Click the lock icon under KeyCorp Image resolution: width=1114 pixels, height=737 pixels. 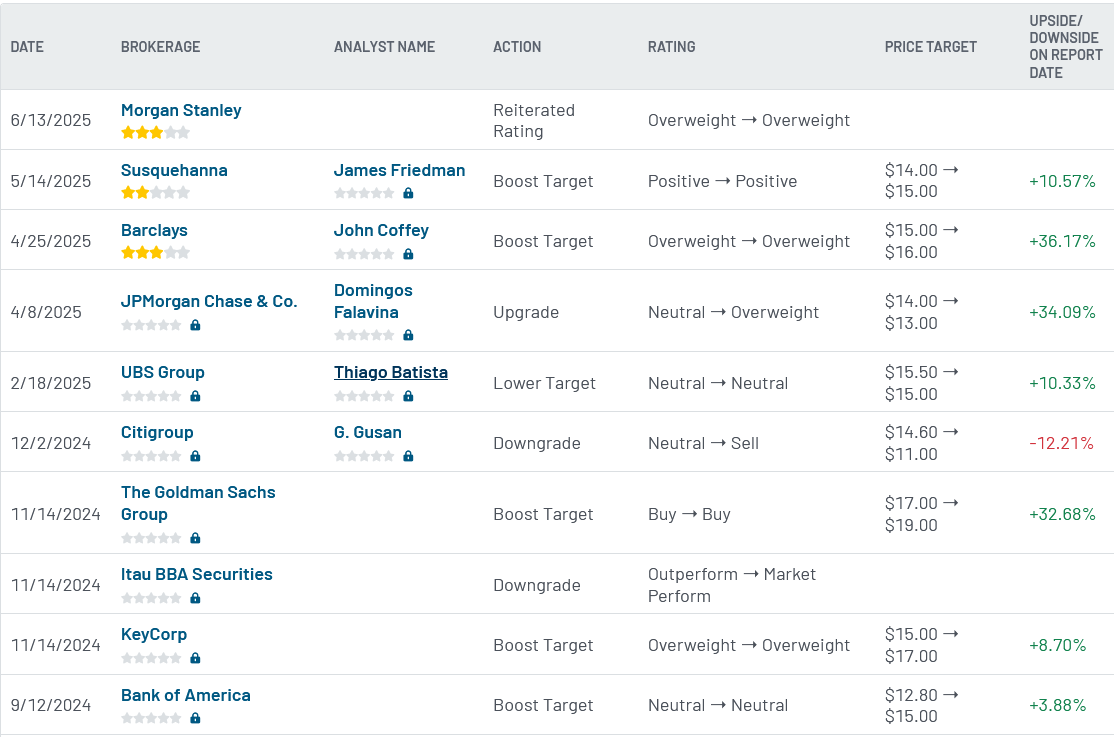pos(195,658)
